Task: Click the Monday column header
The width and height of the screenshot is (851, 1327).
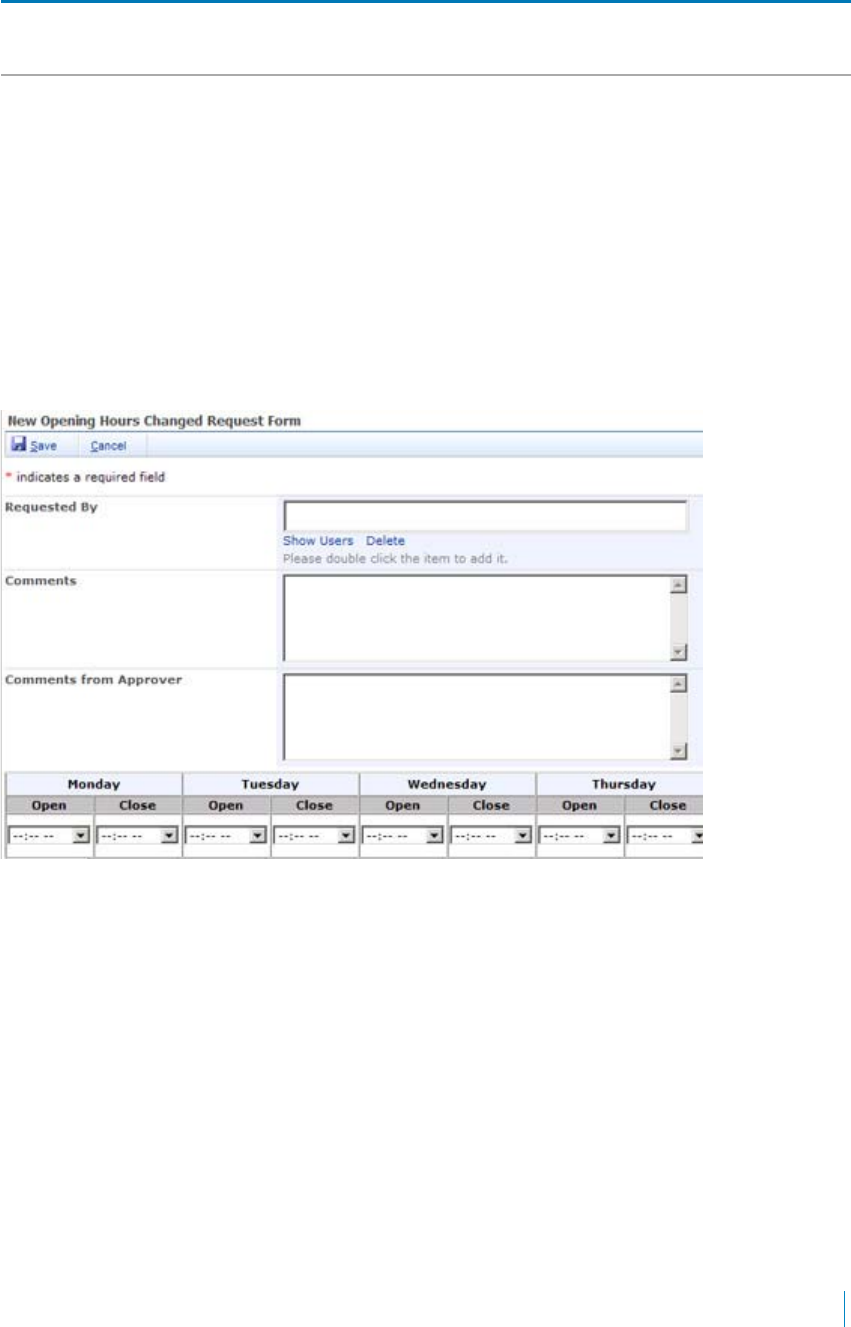Action: coord(94,784)
